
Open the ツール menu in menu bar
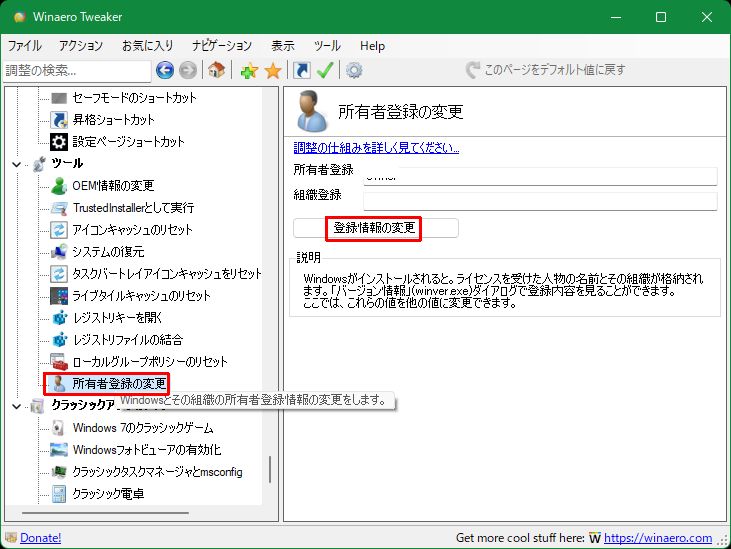[x=327, y=46]
